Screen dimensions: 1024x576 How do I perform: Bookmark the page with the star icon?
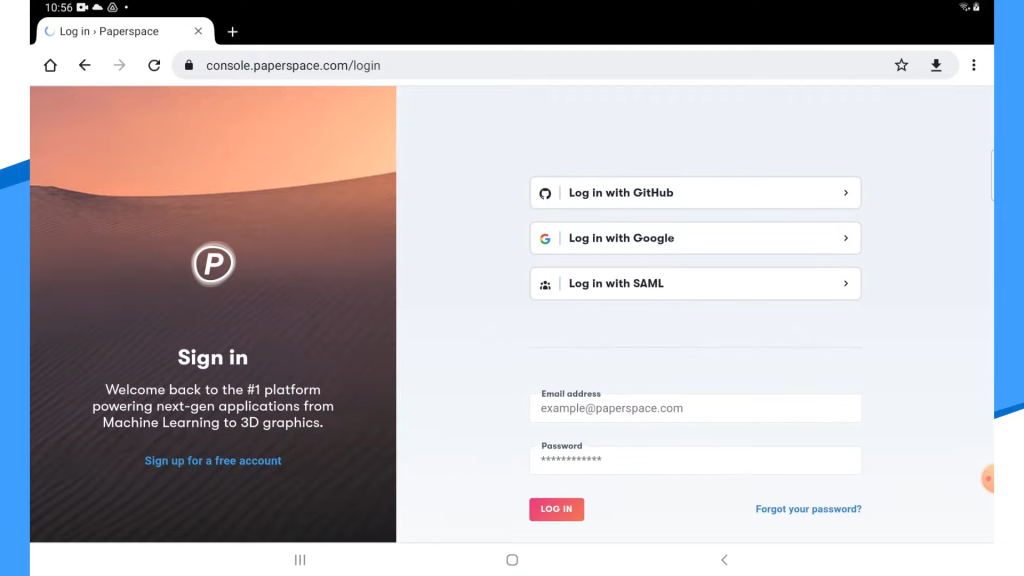[901, 65]
